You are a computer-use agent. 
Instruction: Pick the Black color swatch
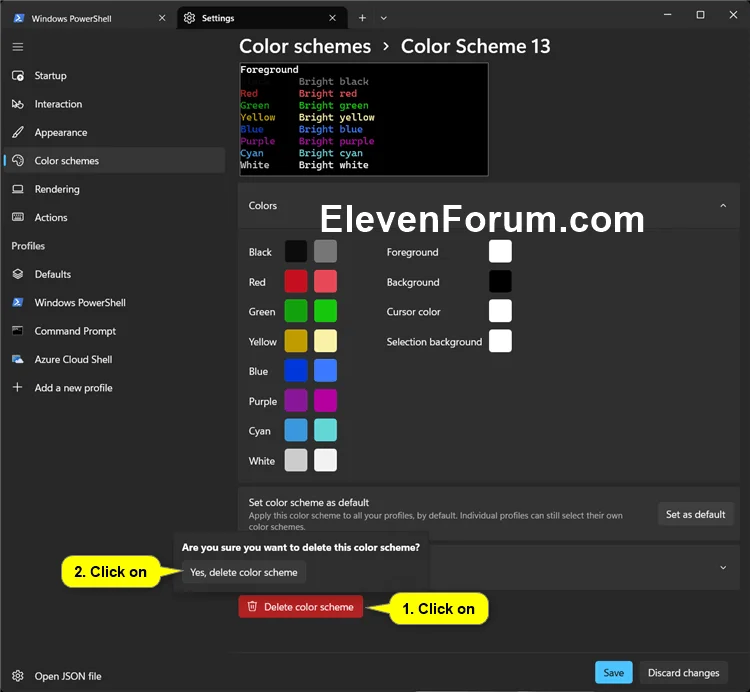point(296,252)
